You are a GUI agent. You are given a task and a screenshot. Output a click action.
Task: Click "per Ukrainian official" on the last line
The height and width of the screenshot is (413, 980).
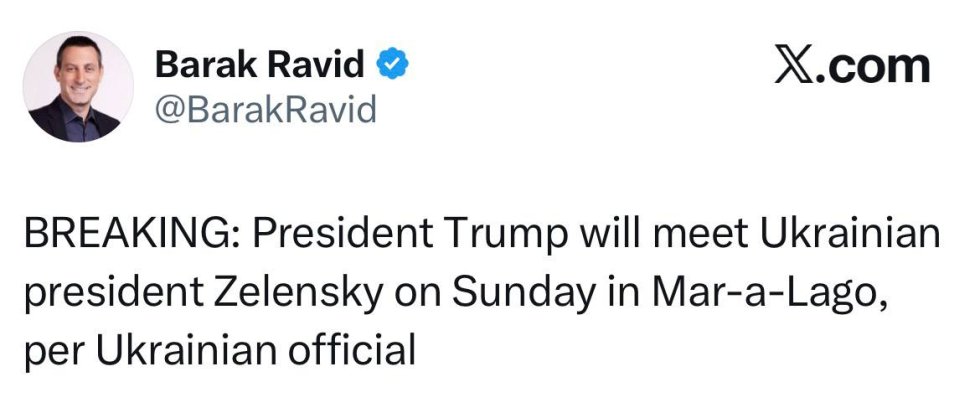click(x=217, y=351)
